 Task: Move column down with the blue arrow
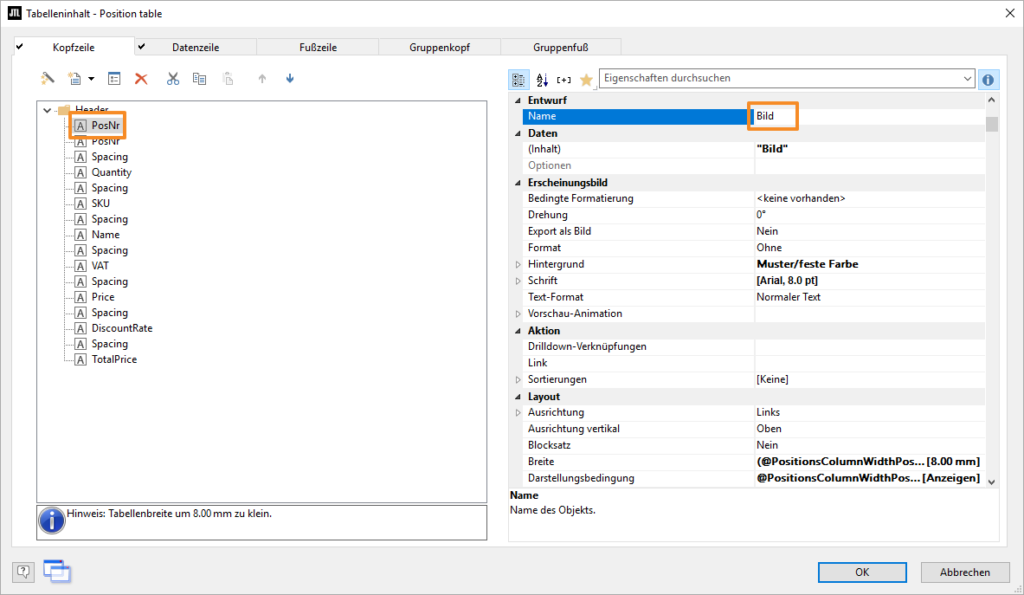pos(290,78)
